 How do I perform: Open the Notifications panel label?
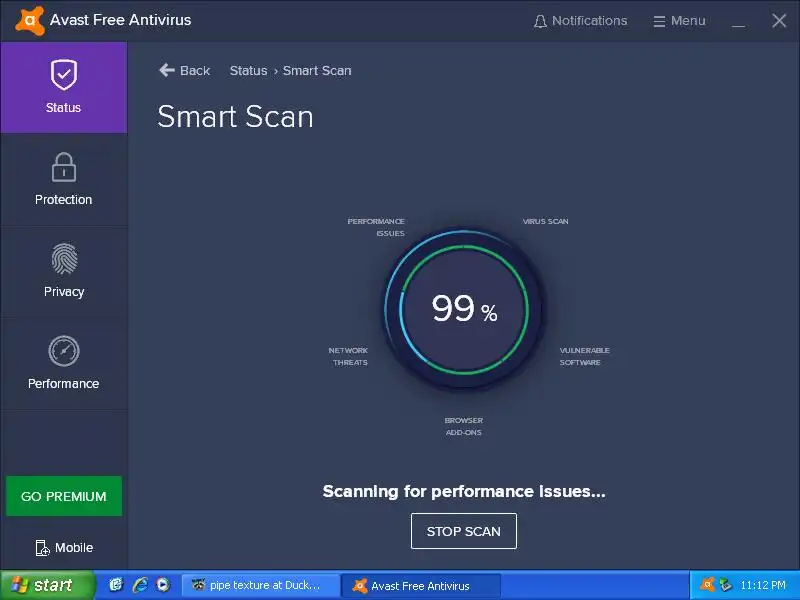(x=589, y=21)
